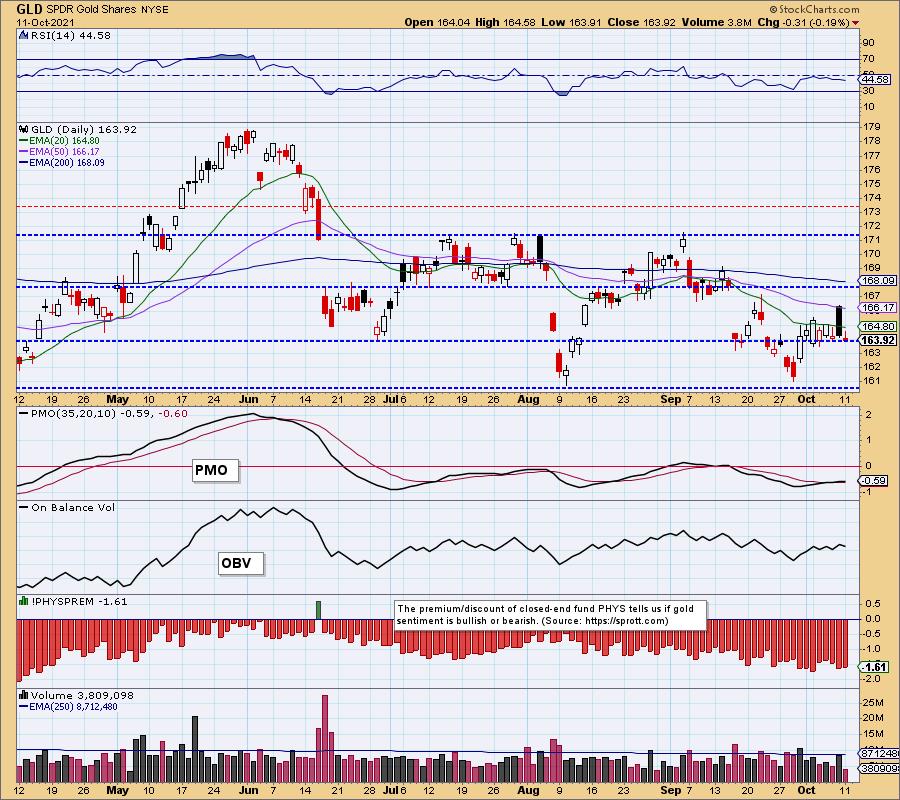This screenshot has height=800, width=900.
Task: Click the red down arrow beside Chg value
Action: coord(856,23)
